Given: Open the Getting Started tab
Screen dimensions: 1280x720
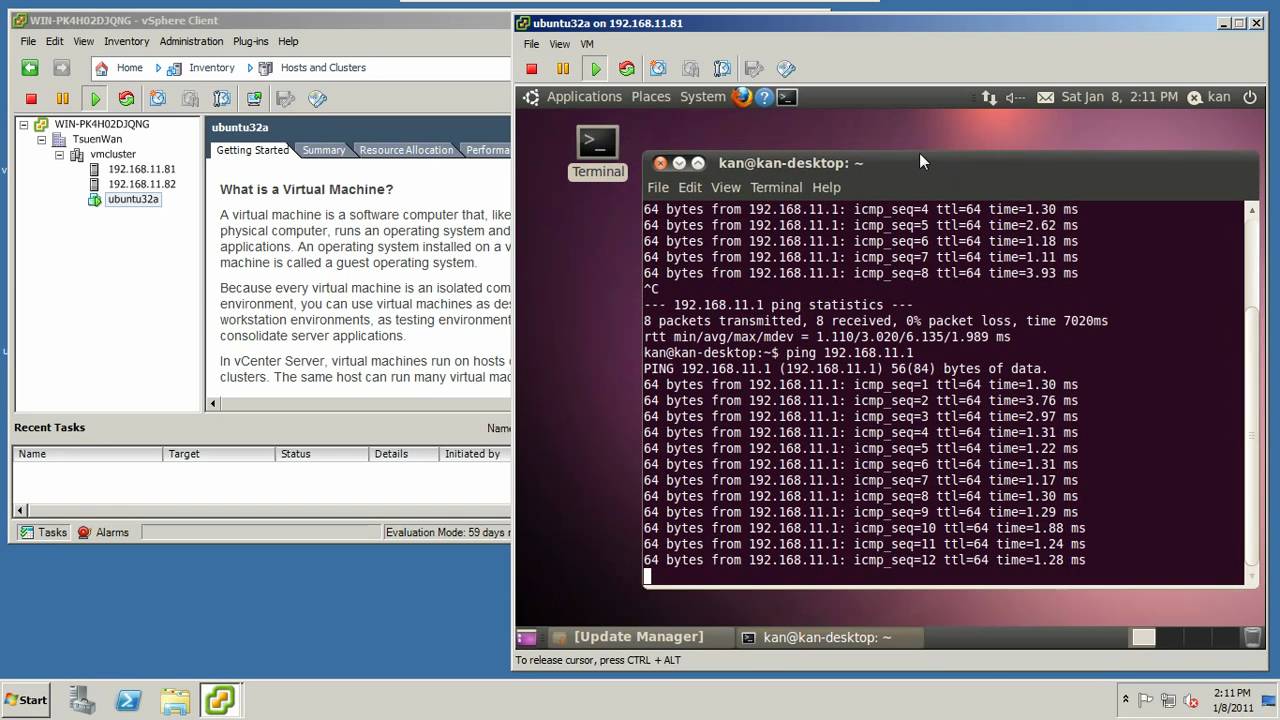Looking at the screenshot, I should (252, 150).
